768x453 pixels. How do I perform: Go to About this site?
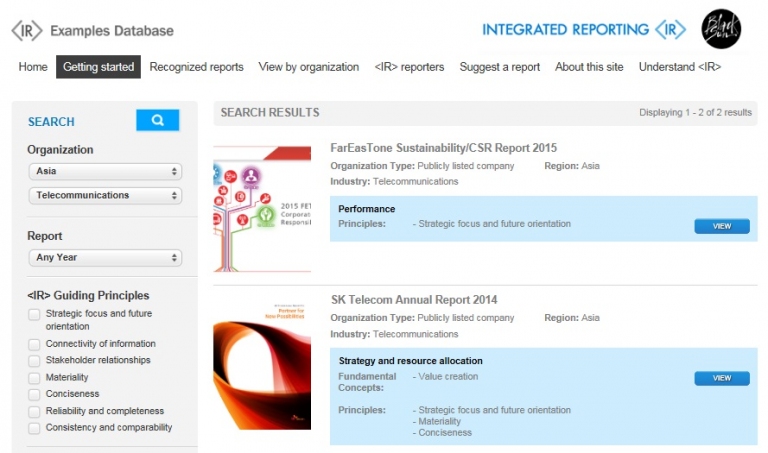pyautogui.click(x=589, y=67)
